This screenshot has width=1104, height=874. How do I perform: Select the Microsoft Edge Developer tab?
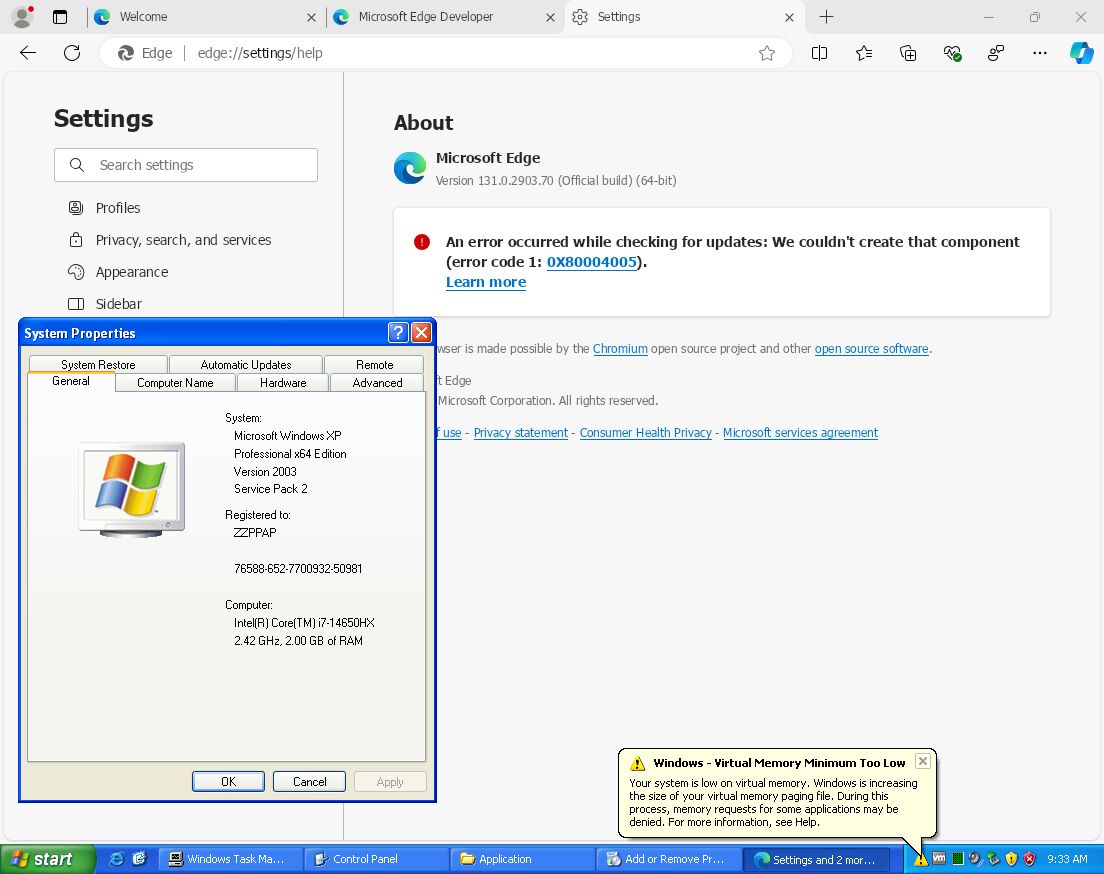tap(440, 17)
